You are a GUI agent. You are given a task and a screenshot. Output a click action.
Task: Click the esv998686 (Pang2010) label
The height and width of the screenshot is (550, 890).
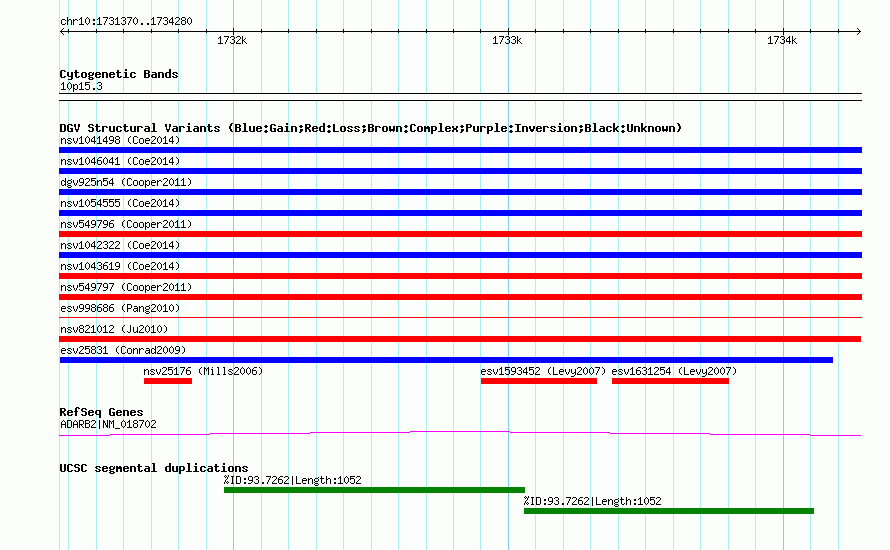[120, 308]
